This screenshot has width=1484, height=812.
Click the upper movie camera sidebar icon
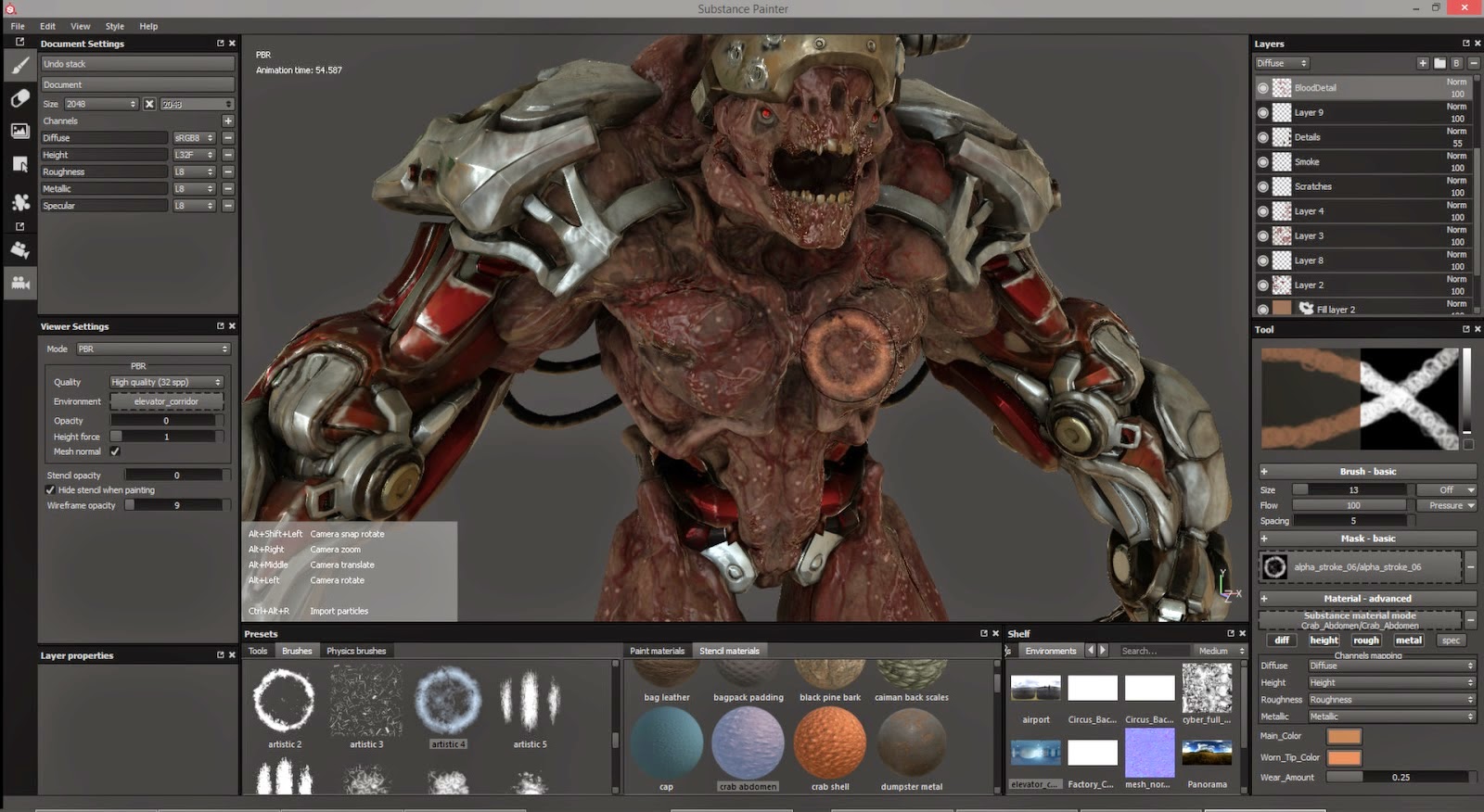[x=19, y=249]
